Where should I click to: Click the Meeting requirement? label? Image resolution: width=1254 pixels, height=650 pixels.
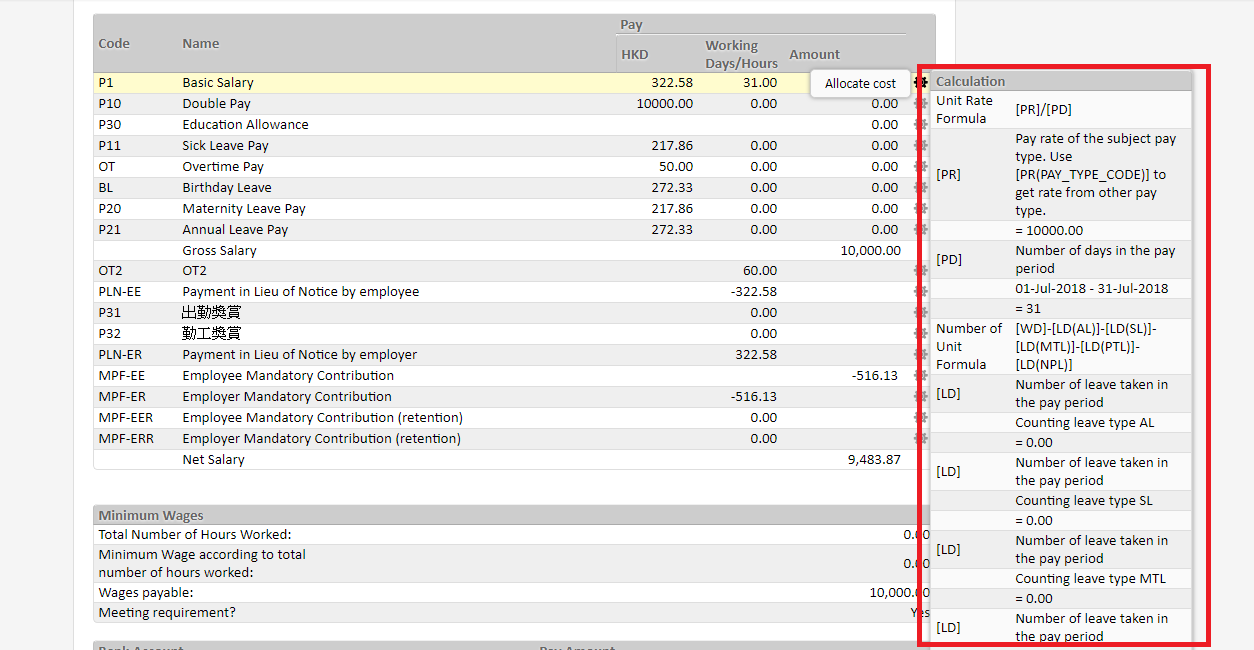pyautogui.click(x=167, y=613)
